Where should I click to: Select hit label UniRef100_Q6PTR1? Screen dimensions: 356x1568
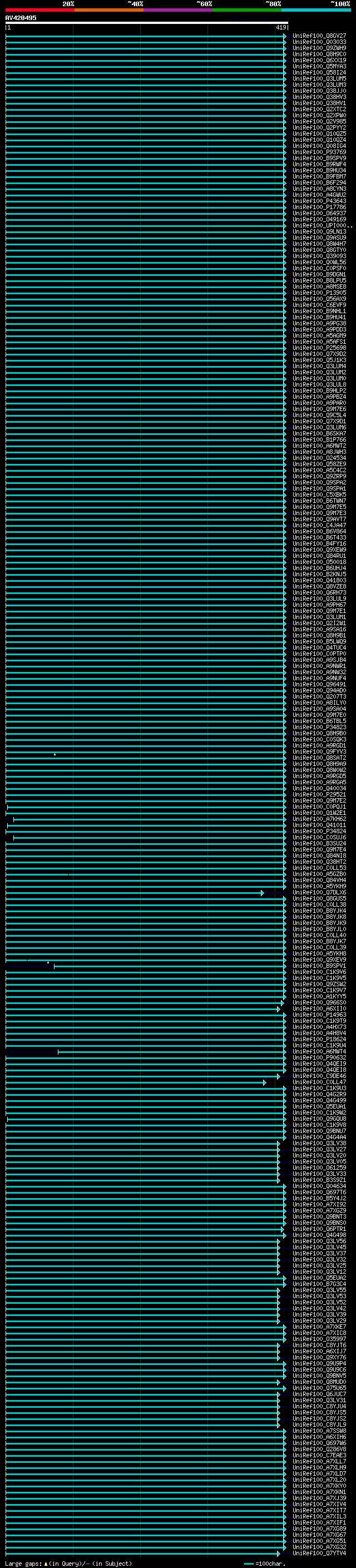(x=319, y=1229)
